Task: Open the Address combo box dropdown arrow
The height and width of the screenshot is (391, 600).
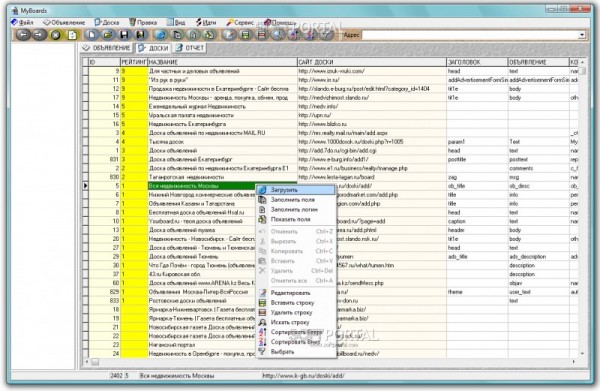Action: pos(582,35)
